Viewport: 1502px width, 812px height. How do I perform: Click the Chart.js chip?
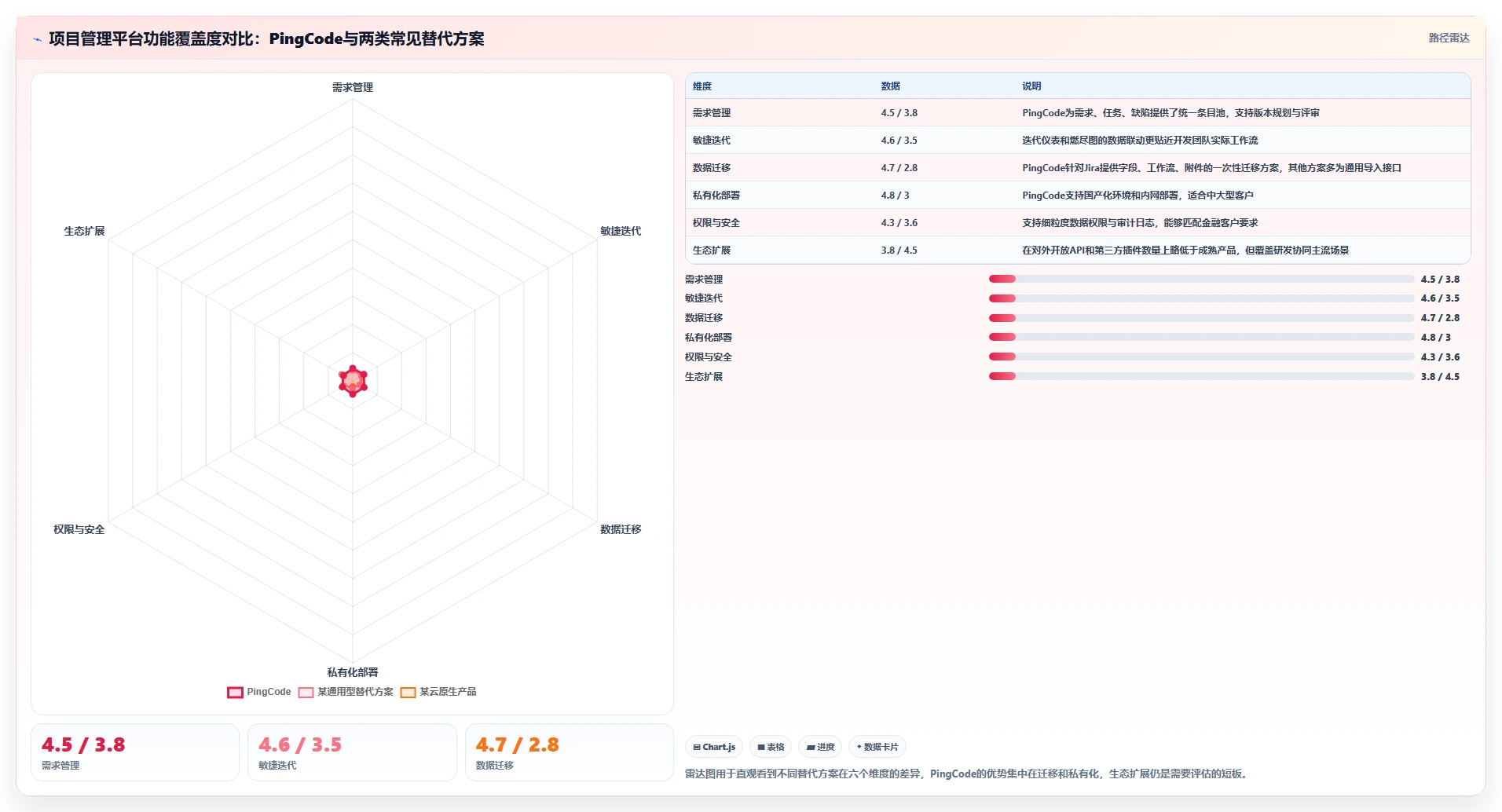point(714,747)
